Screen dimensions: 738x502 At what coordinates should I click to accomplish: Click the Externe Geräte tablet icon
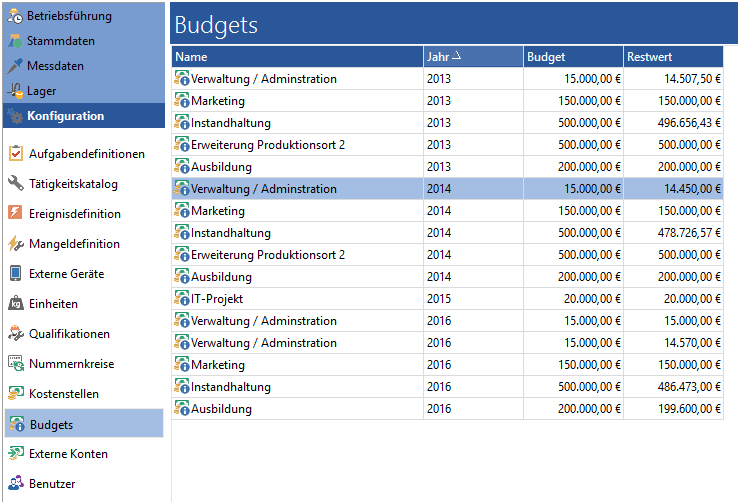[16, 273]
